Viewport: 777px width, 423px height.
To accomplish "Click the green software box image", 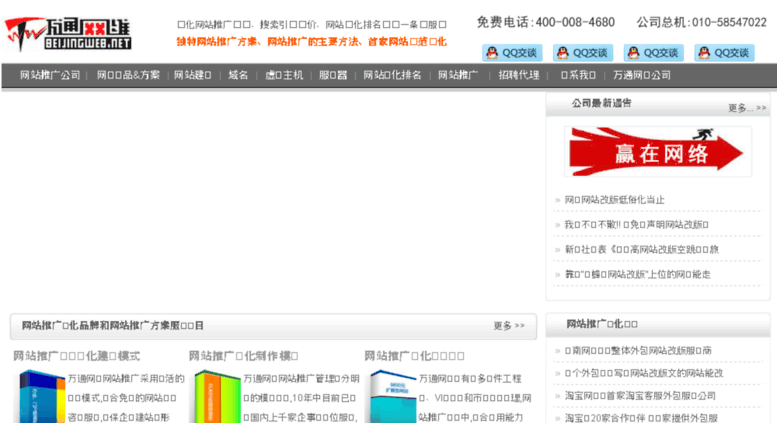I will (x=218, y=397).
